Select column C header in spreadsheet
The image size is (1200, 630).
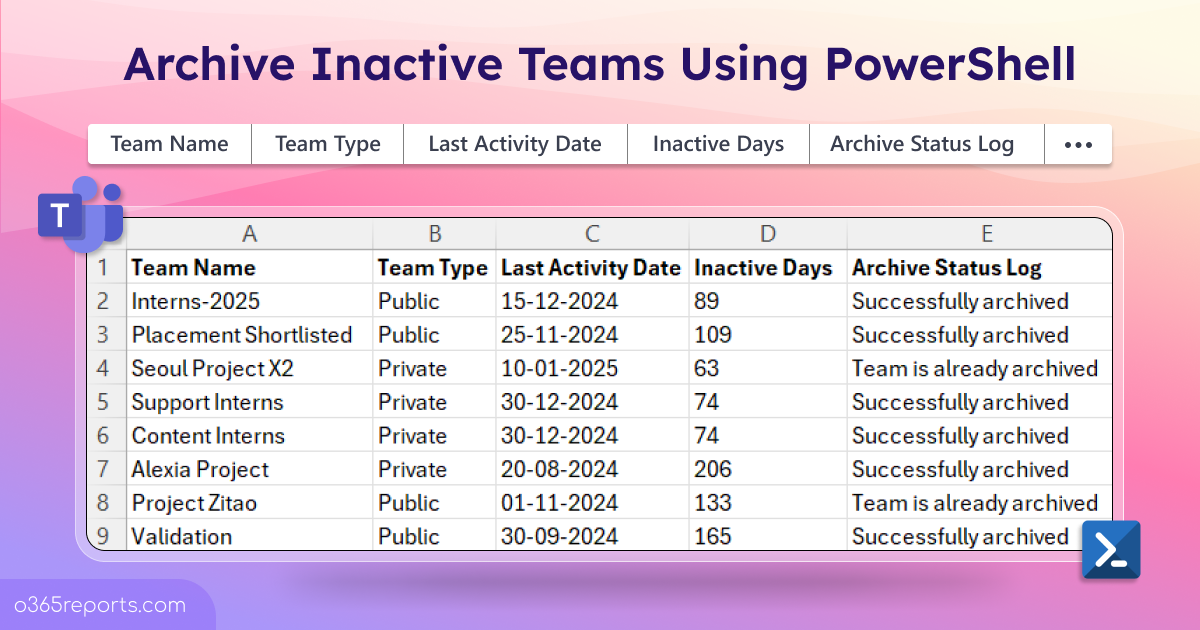pos(593,234)
